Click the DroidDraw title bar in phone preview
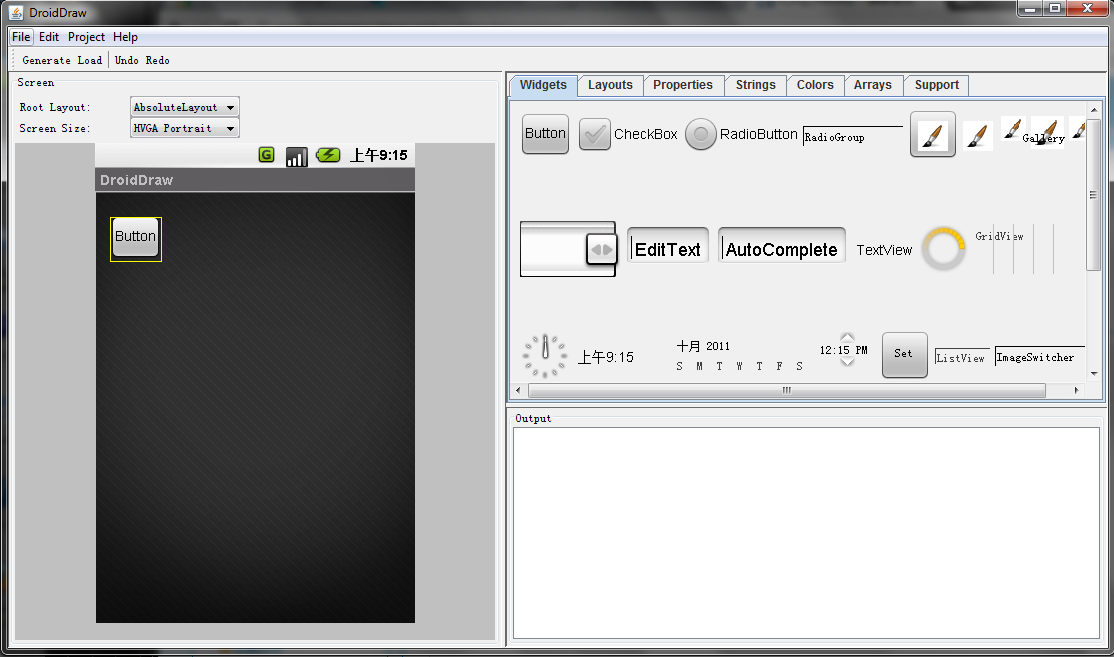The image size is (1114, 657). tap(255, 180)
